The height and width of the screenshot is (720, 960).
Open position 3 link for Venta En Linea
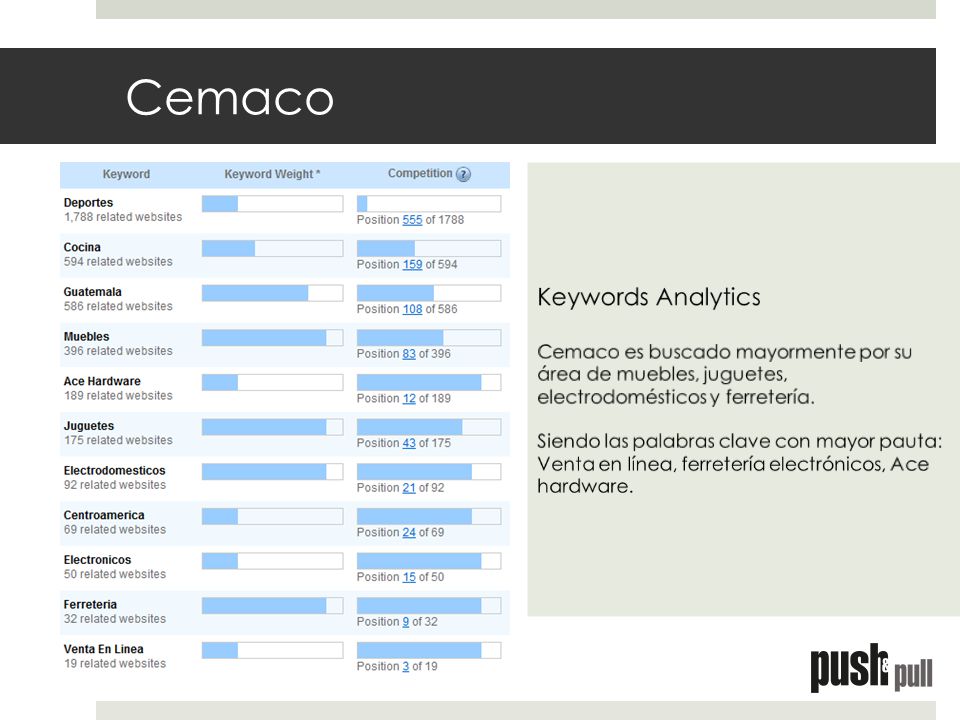pyautogui.click(x=405, y=667)
